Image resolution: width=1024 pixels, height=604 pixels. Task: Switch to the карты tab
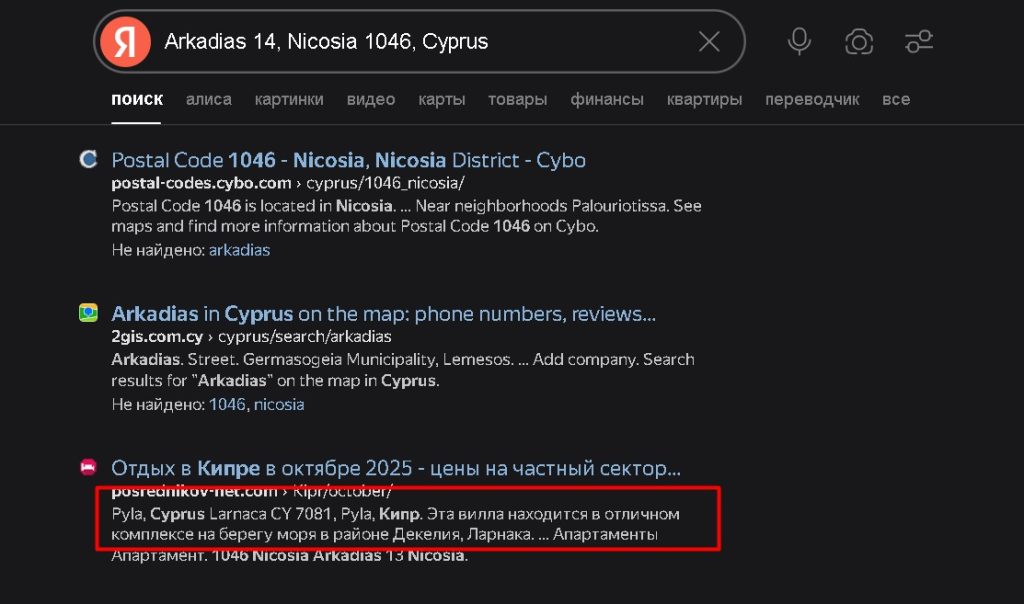click(x=442, y=99)
